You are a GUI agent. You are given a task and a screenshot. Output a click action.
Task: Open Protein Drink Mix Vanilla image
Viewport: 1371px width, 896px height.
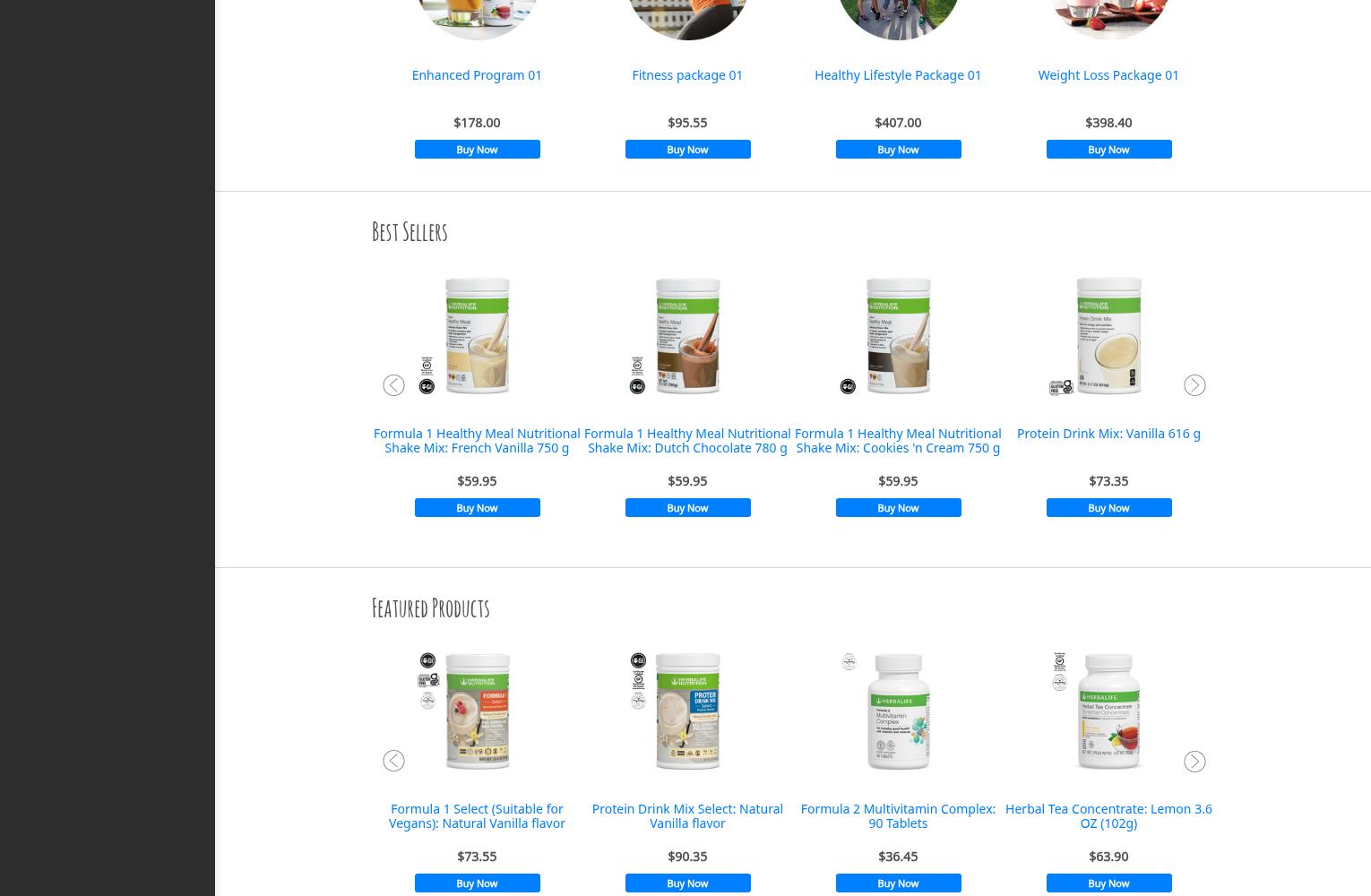point(1108,336)
